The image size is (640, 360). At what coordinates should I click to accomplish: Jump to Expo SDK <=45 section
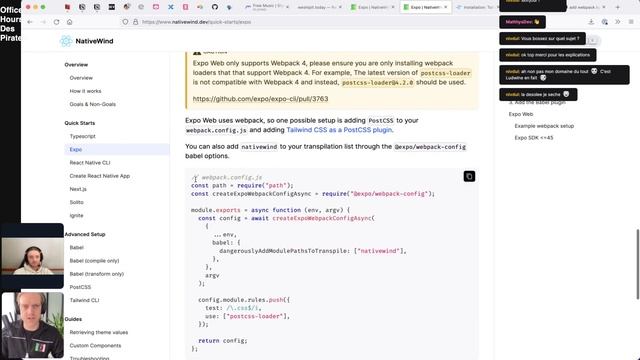(x=534, y=138)
